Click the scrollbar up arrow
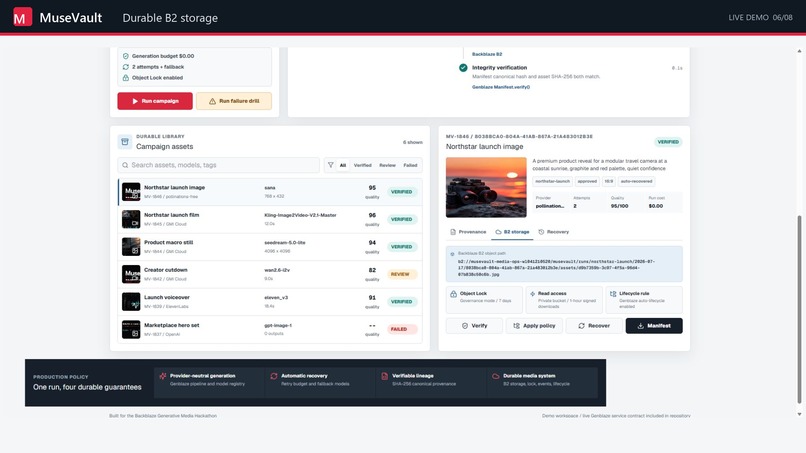This screenshot has height=453, width=806. pos(799,51)
